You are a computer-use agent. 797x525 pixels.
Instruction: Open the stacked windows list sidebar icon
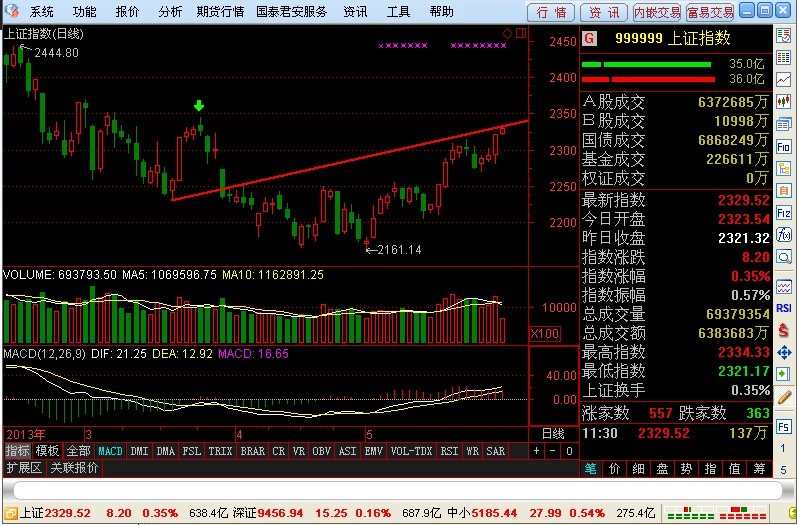click(x=783, y=124)
